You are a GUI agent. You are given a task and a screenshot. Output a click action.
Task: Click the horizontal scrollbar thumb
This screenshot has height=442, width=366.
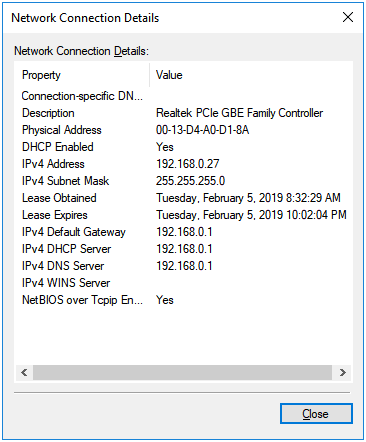[182, 372]
